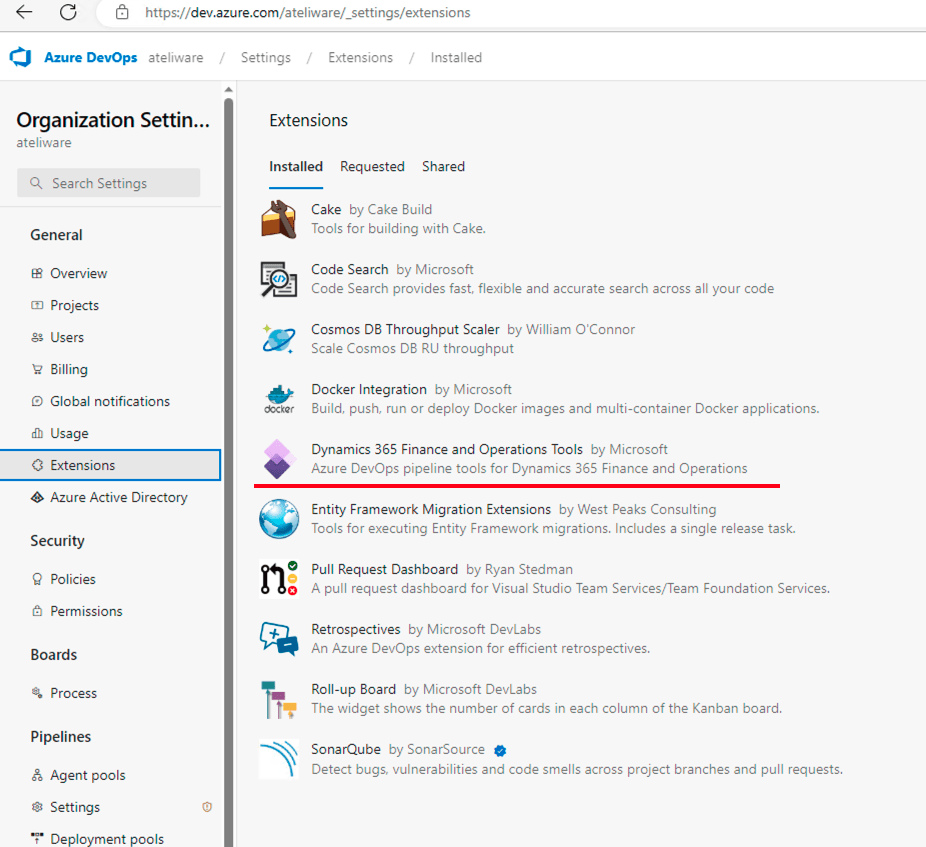This screenshot has width=926, height=847.
Task: Click the Cake extension icon
Action: point(279,219)
